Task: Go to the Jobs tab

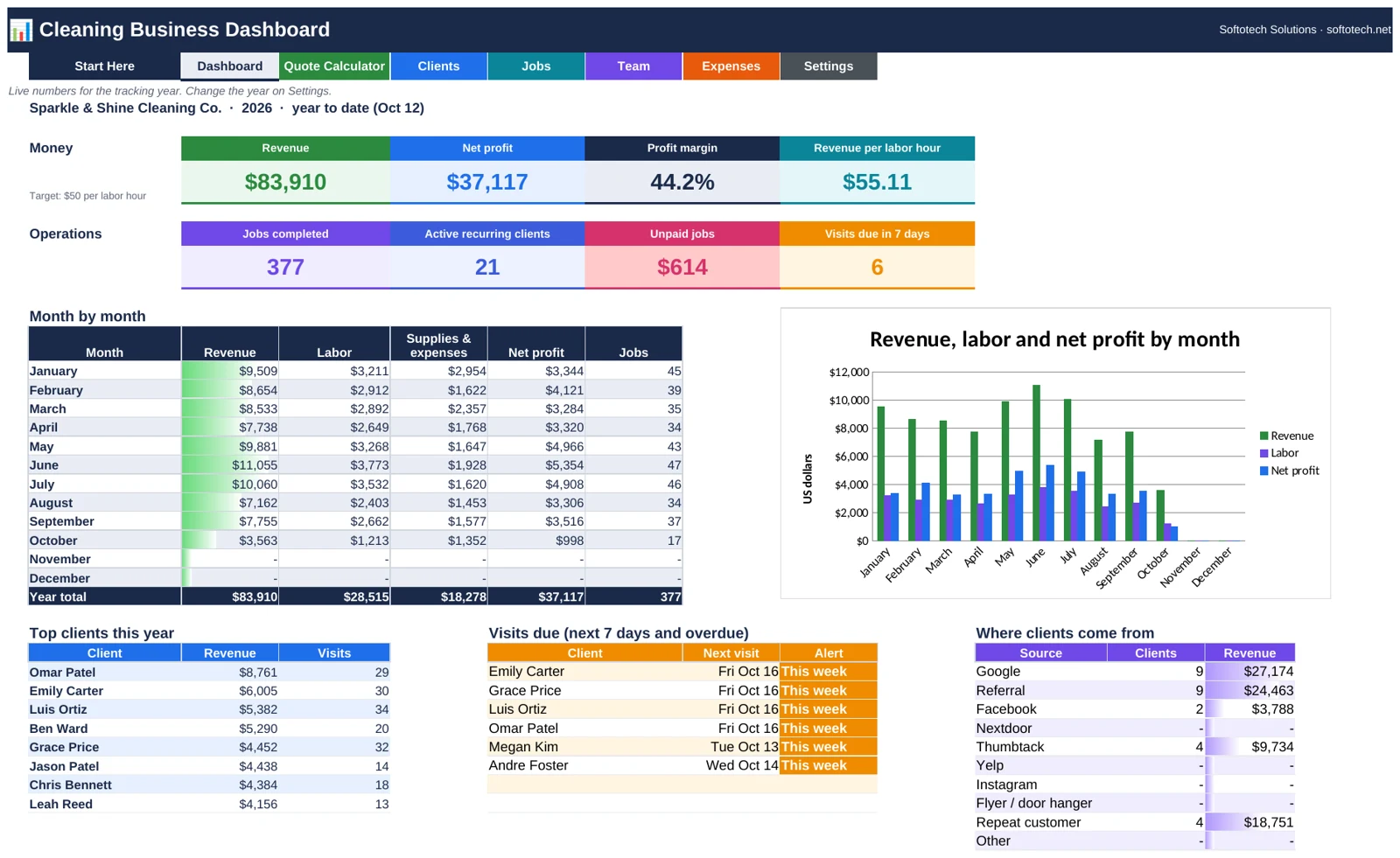Action: point(536,66)
